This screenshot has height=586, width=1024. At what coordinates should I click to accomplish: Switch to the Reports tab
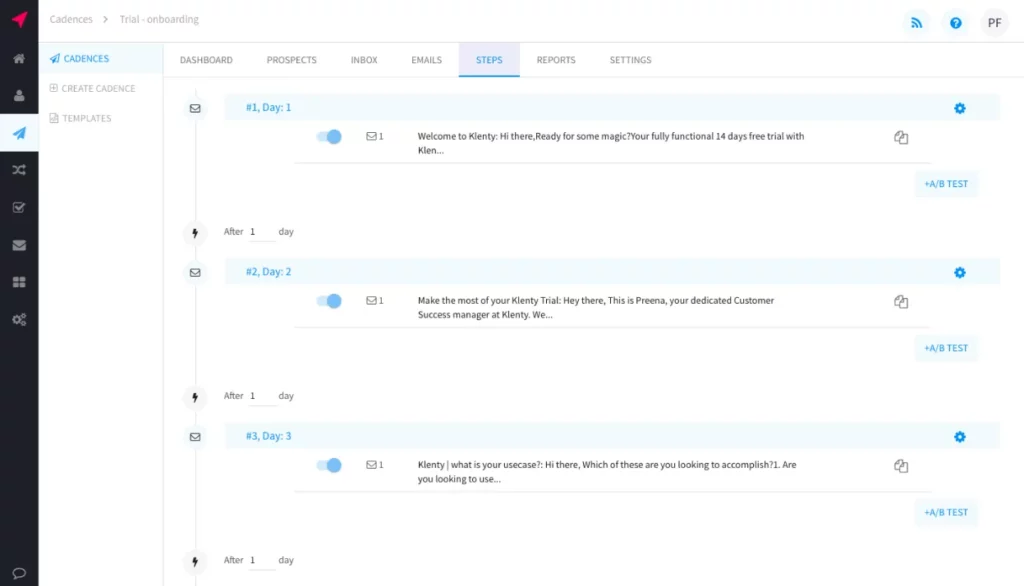click(556, 60)
